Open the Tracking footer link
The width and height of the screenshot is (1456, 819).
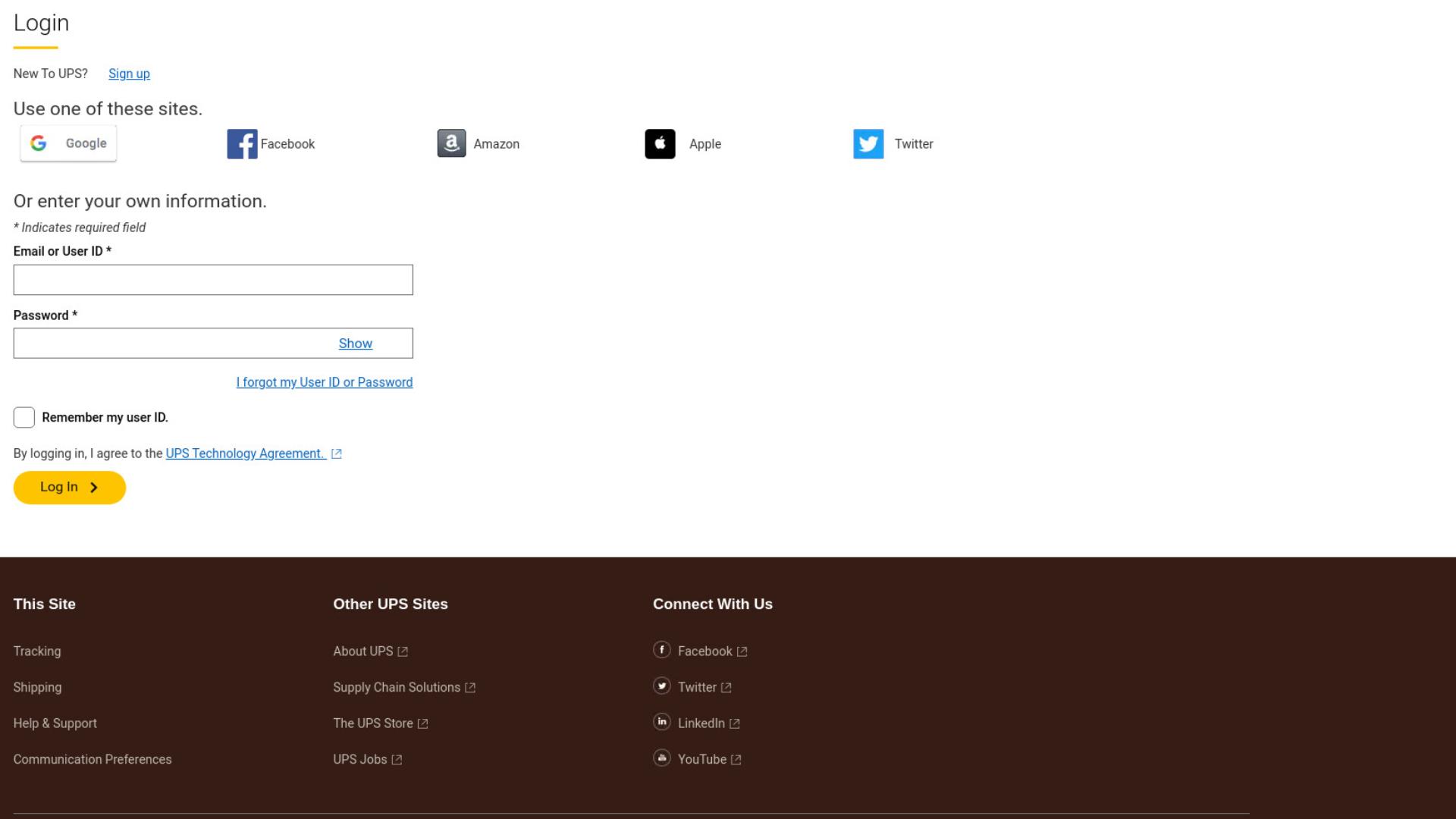pos(37,651)
